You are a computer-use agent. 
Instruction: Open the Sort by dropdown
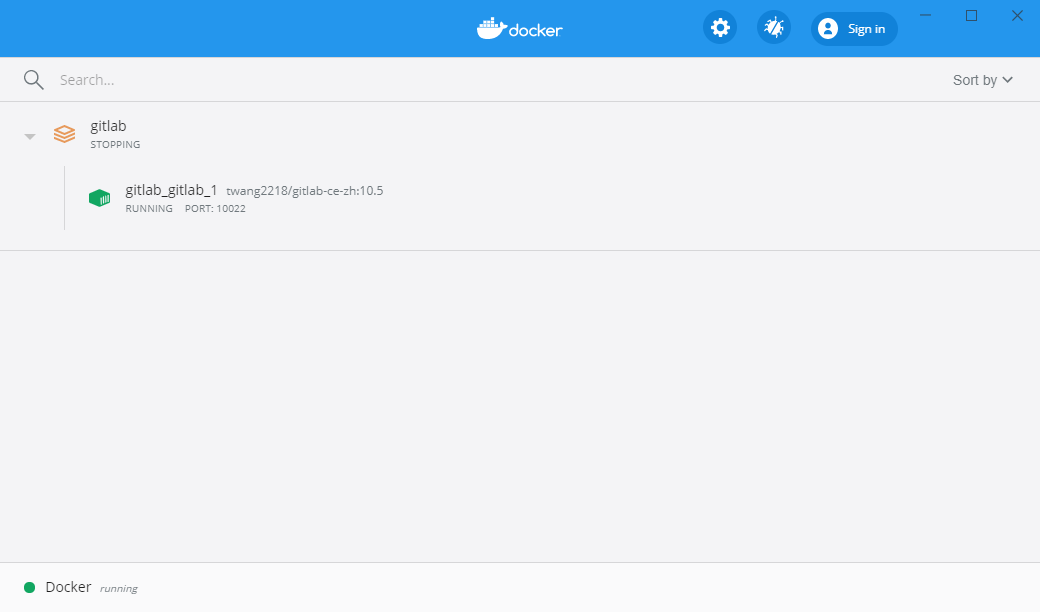975,79
